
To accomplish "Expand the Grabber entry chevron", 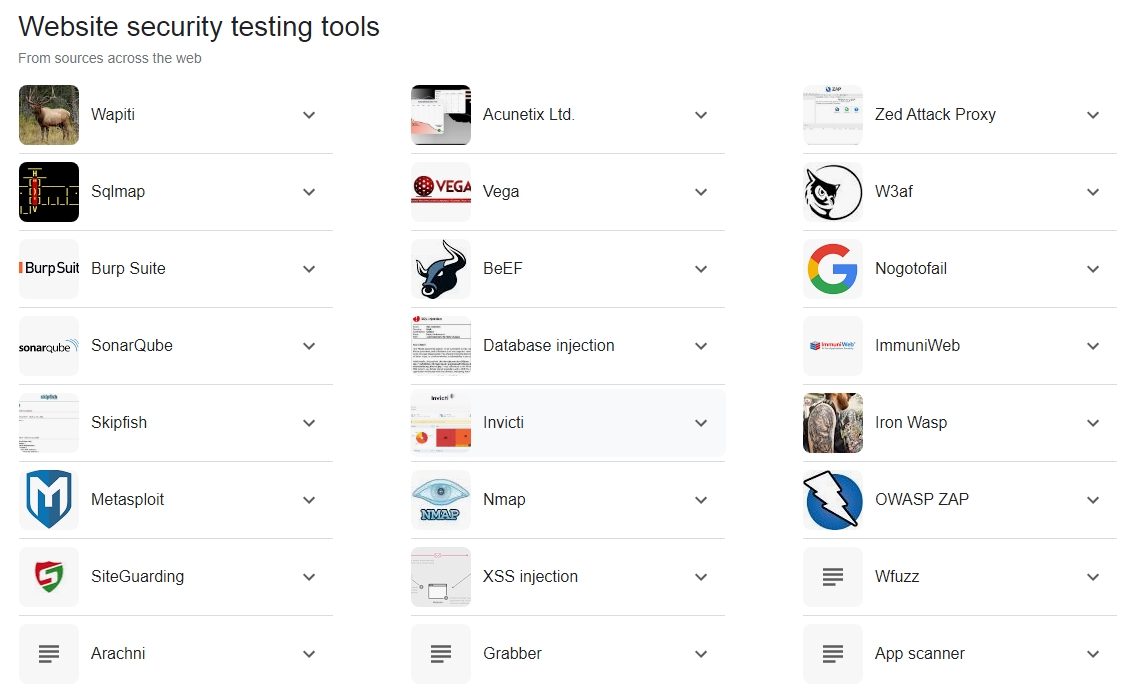I will [x=701, y=654].
